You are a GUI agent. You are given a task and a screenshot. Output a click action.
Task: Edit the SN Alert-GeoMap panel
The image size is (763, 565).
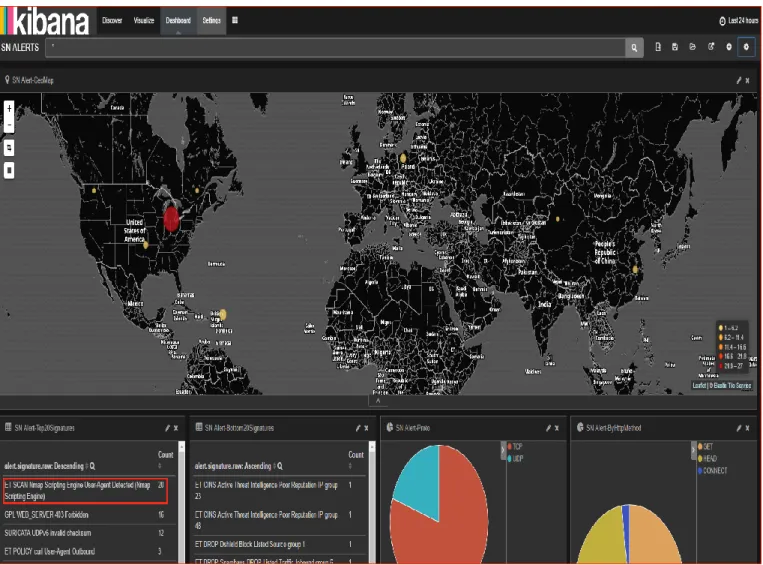[739, 80]
